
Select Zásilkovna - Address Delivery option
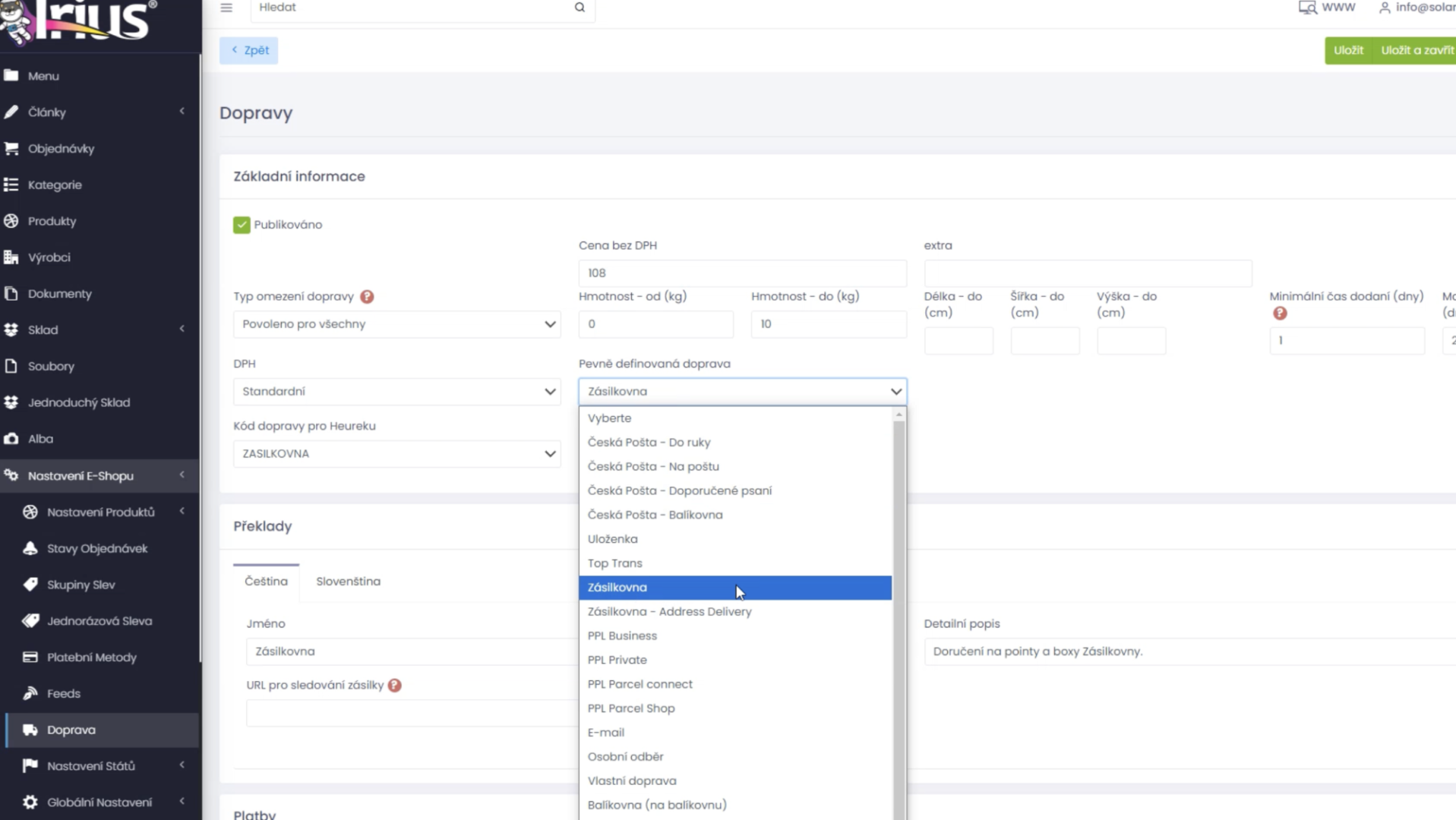735,612
